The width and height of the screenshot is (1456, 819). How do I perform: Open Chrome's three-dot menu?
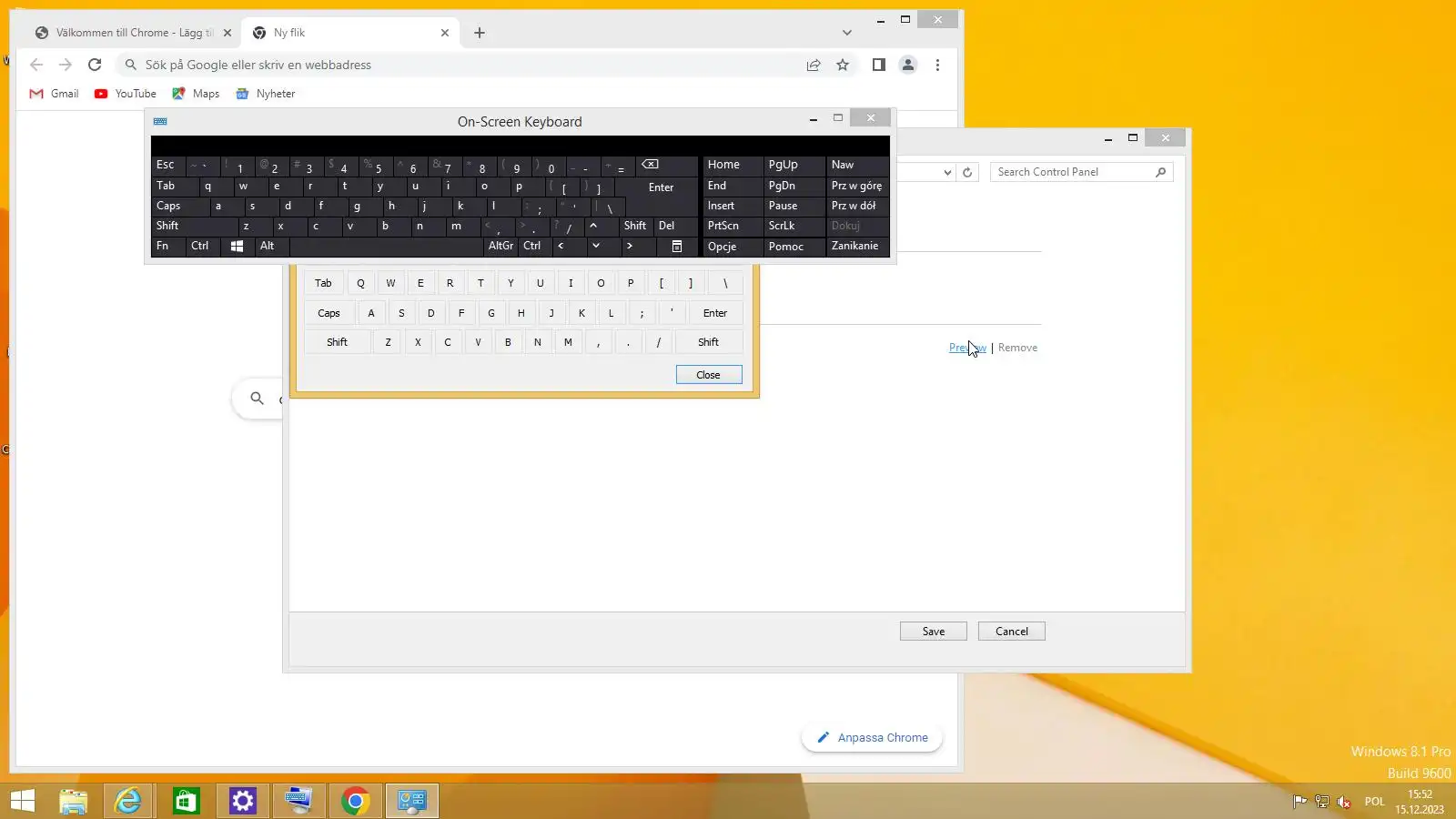point(937,65)
